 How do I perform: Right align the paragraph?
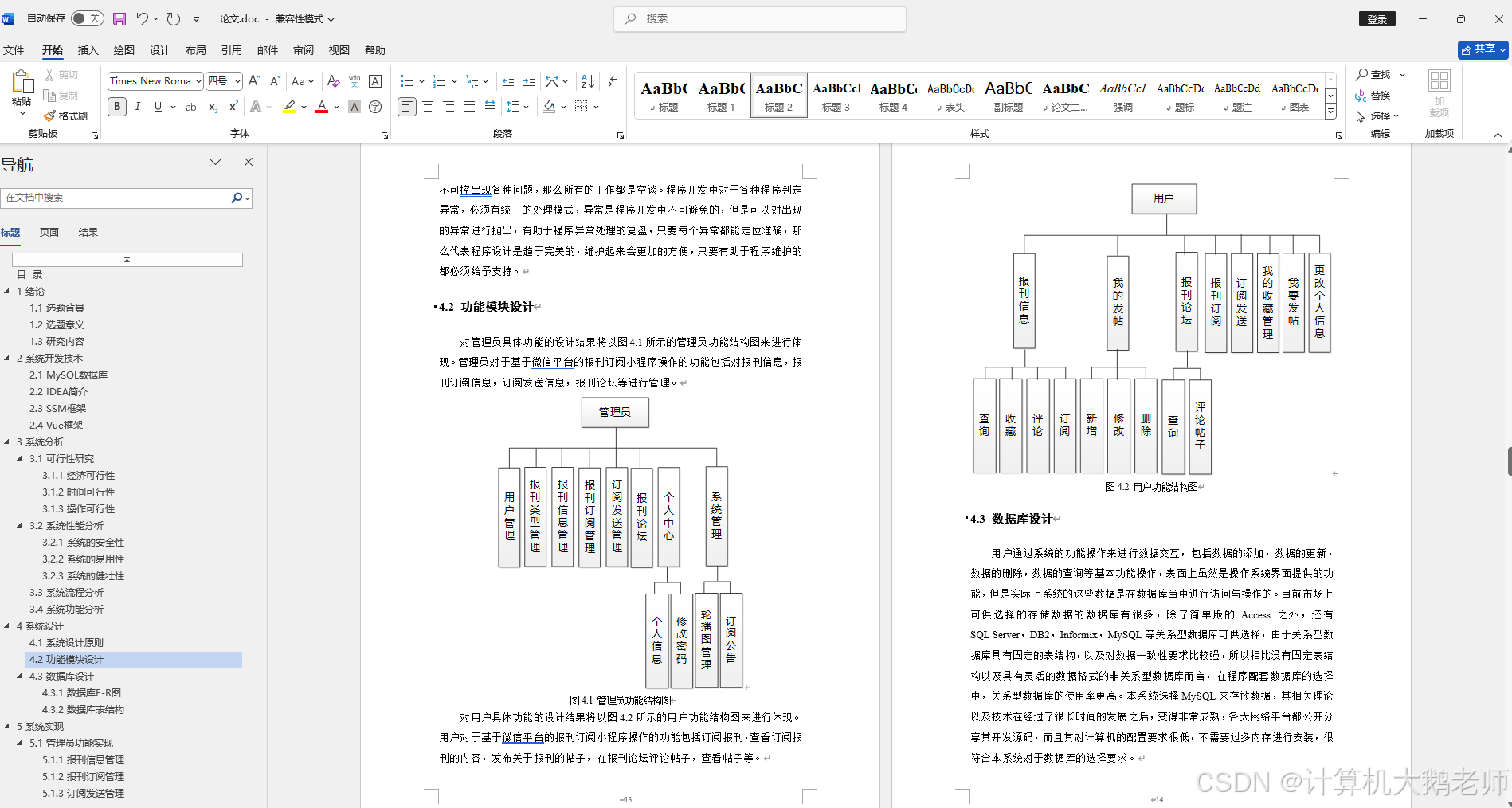[x=449, y=107]
